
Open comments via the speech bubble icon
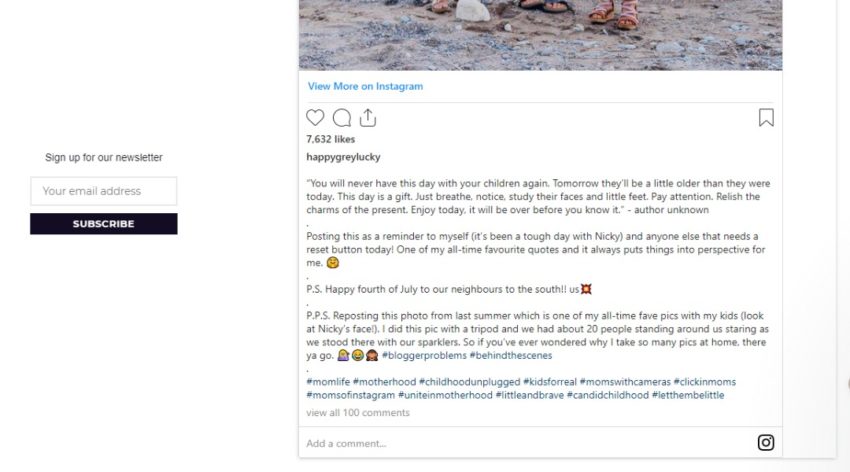point(342,118)
